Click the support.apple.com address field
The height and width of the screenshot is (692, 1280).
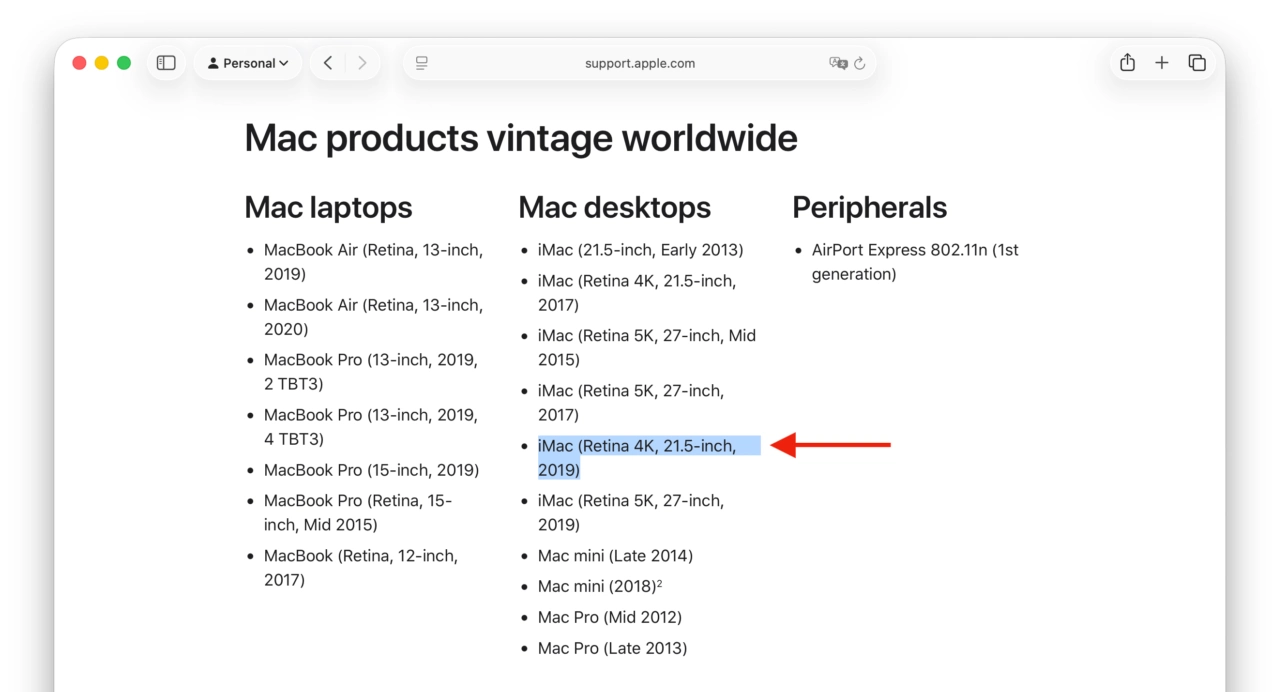click(x=640, y=63)
